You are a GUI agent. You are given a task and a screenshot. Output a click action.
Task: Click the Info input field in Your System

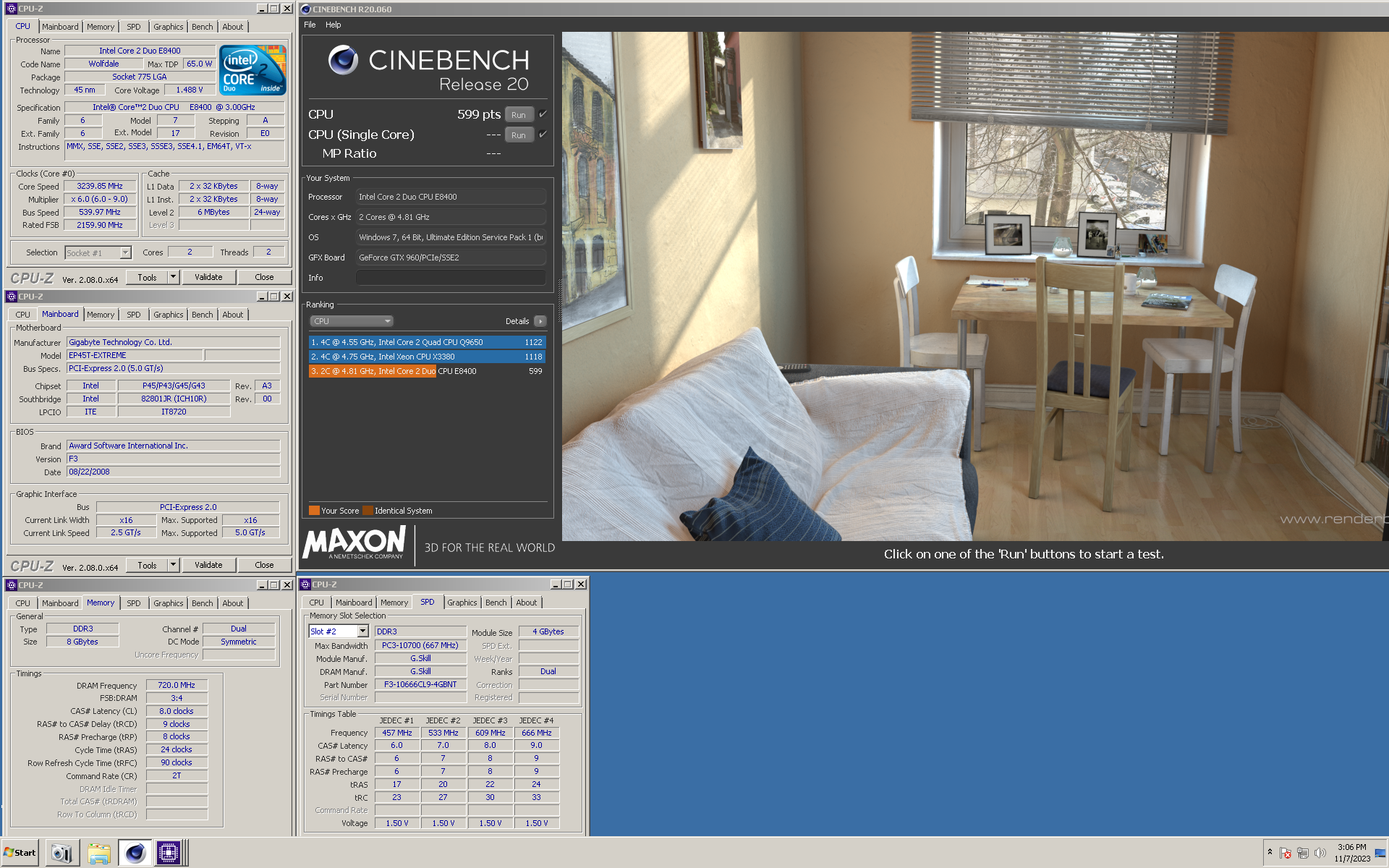coord(450,278)
